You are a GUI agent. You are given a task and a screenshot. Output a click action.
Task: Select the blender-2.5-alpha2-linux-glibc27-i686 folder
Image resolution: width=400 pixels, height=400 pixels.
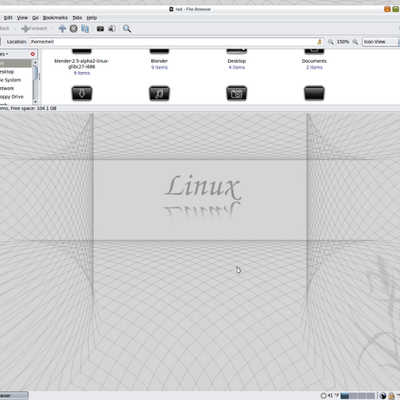point(82,64)
